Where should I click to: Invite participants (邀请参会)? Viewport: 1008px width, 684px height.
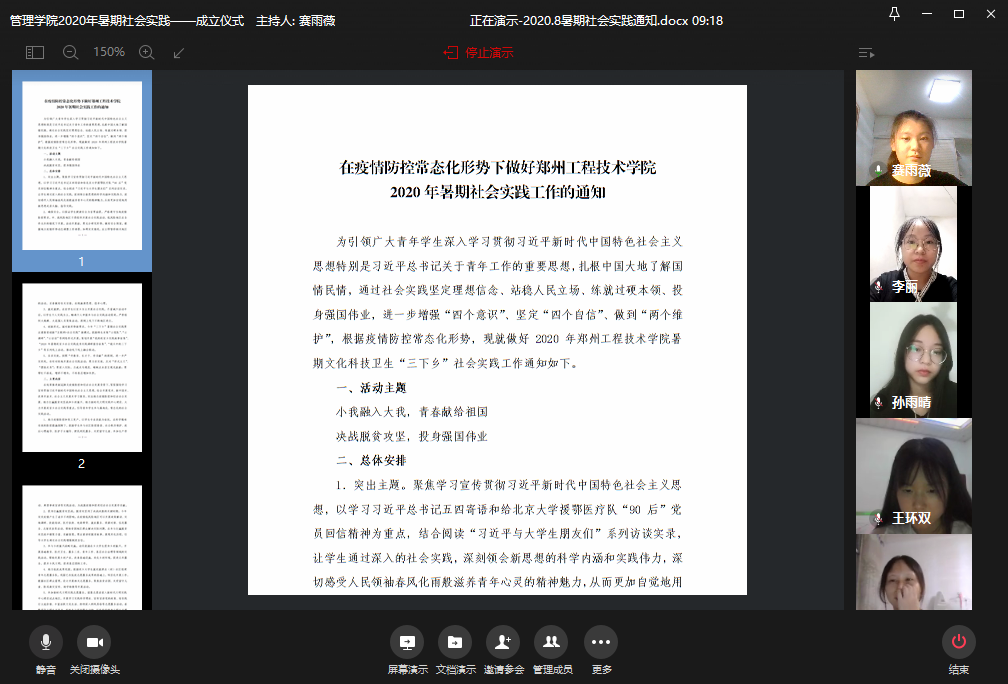click(502, 642)
